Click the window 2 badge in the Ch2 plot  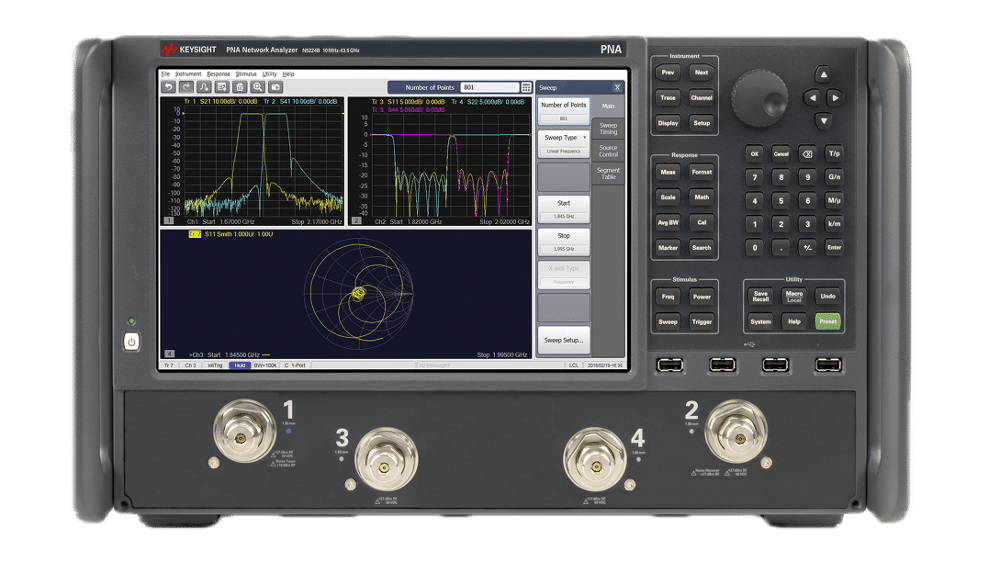pos(357,221)
